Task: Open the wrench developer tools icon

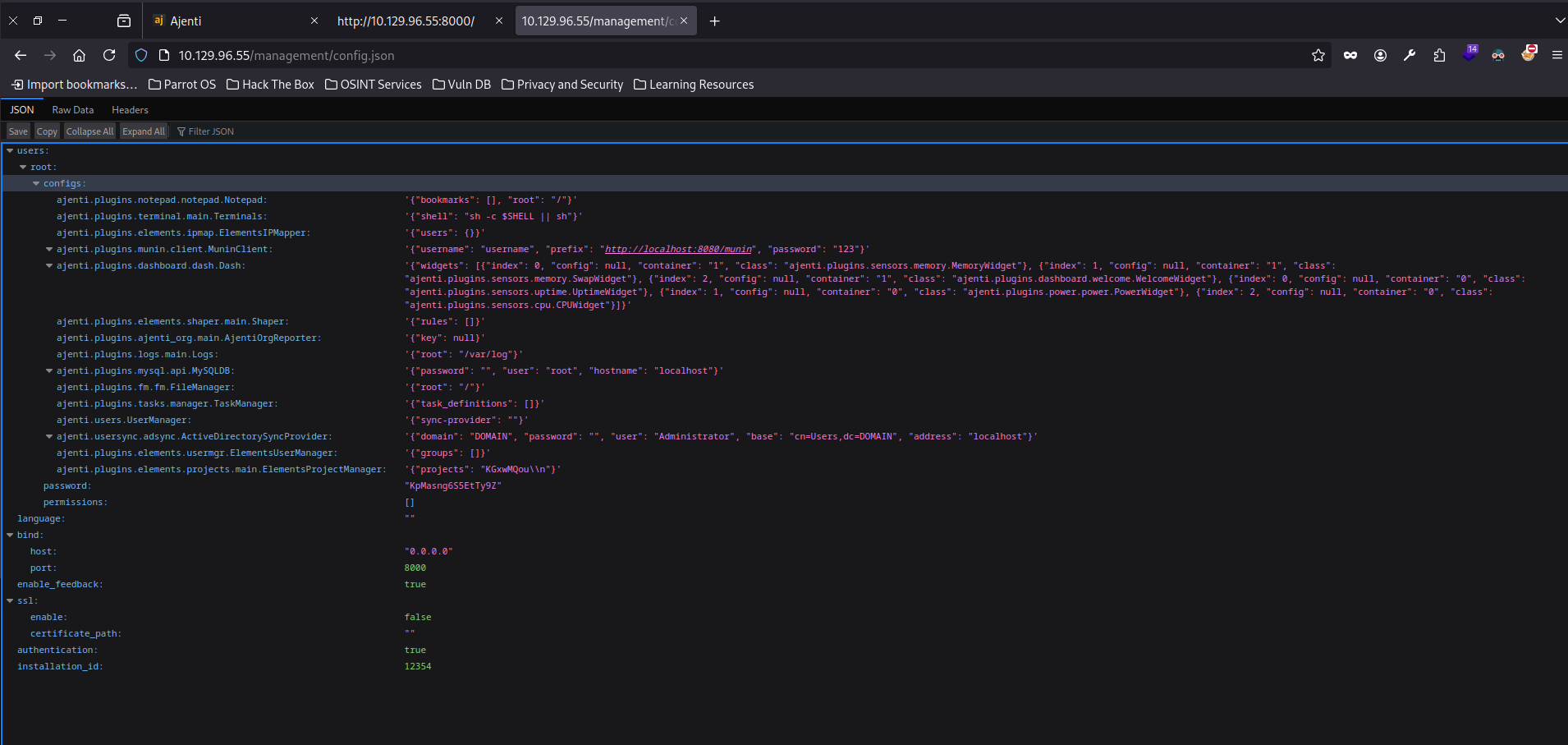Action: coord(1410,55)
